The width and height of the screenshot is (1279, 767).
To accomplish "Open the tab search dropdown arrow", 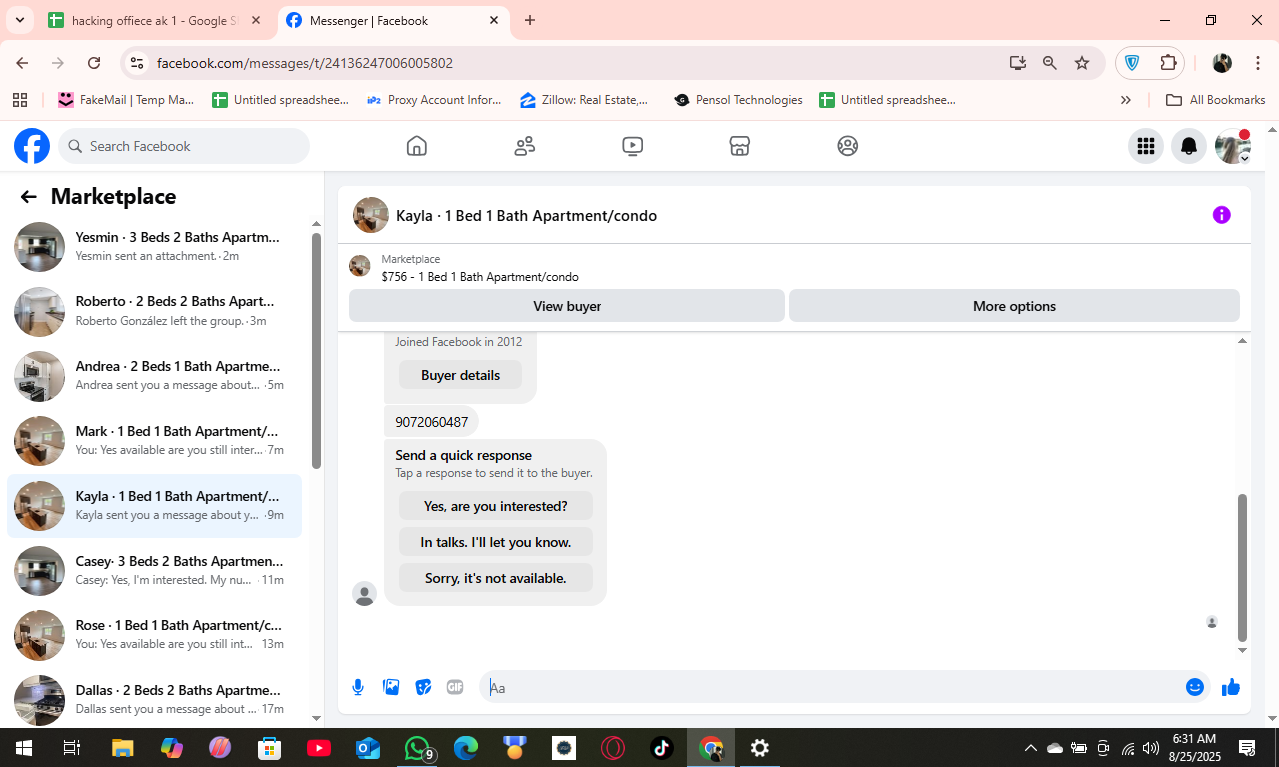I will pyautogui.click(x=19, y=20).
